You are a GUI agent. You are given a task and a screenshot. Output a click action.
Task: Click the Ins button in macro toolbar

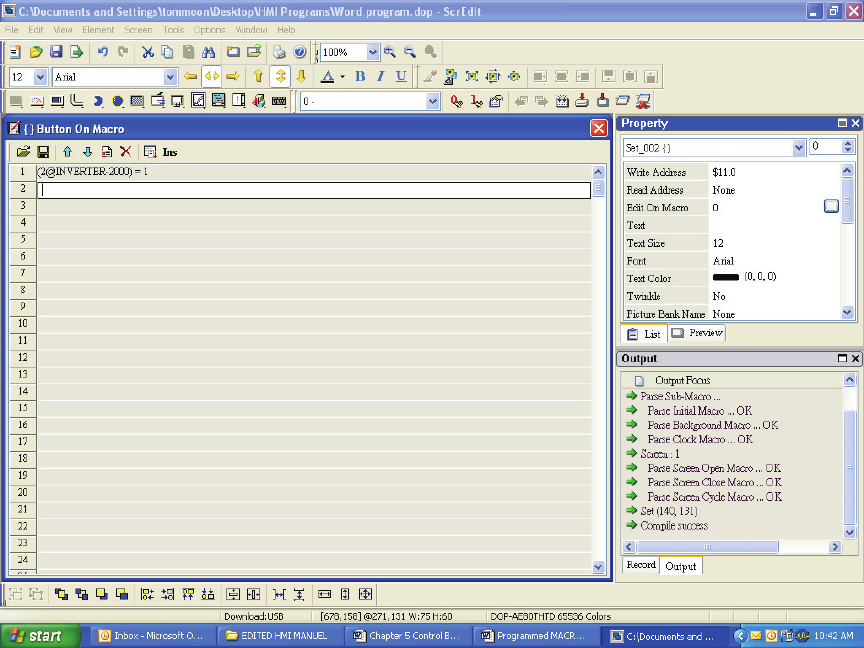(170, 152)
